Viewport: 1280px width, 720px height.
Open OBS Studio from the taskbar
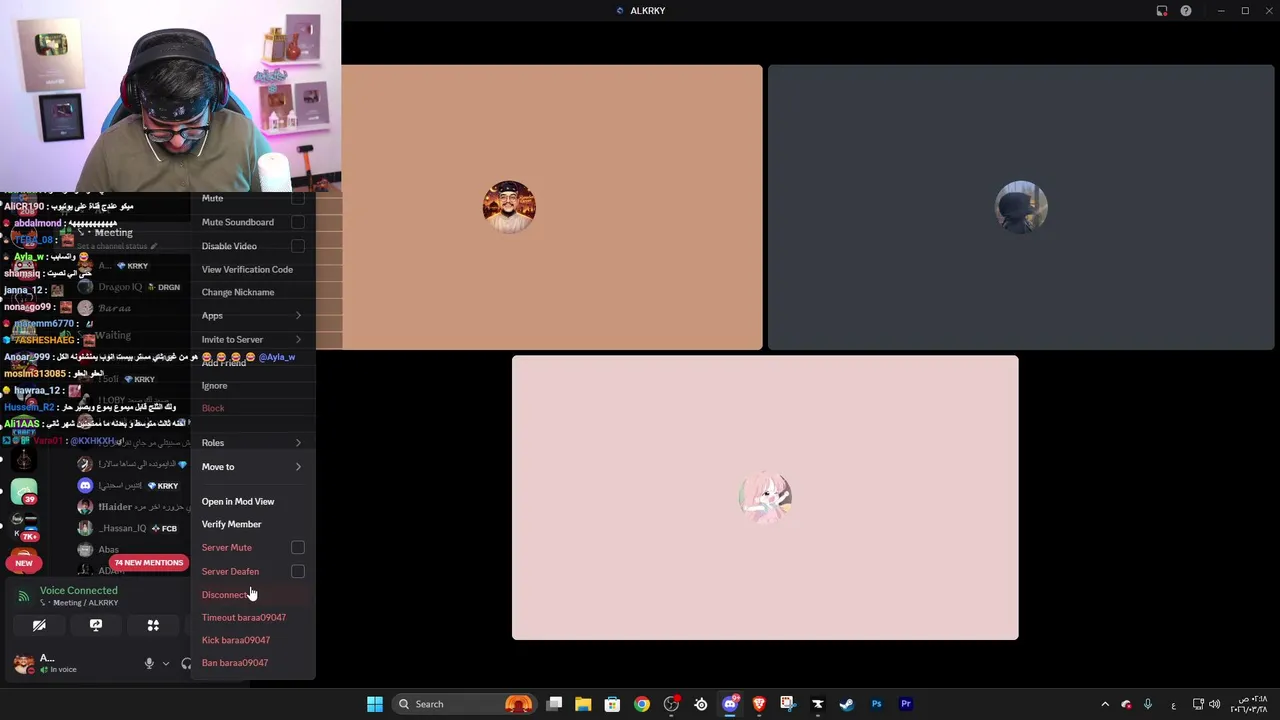pos(671,704)
